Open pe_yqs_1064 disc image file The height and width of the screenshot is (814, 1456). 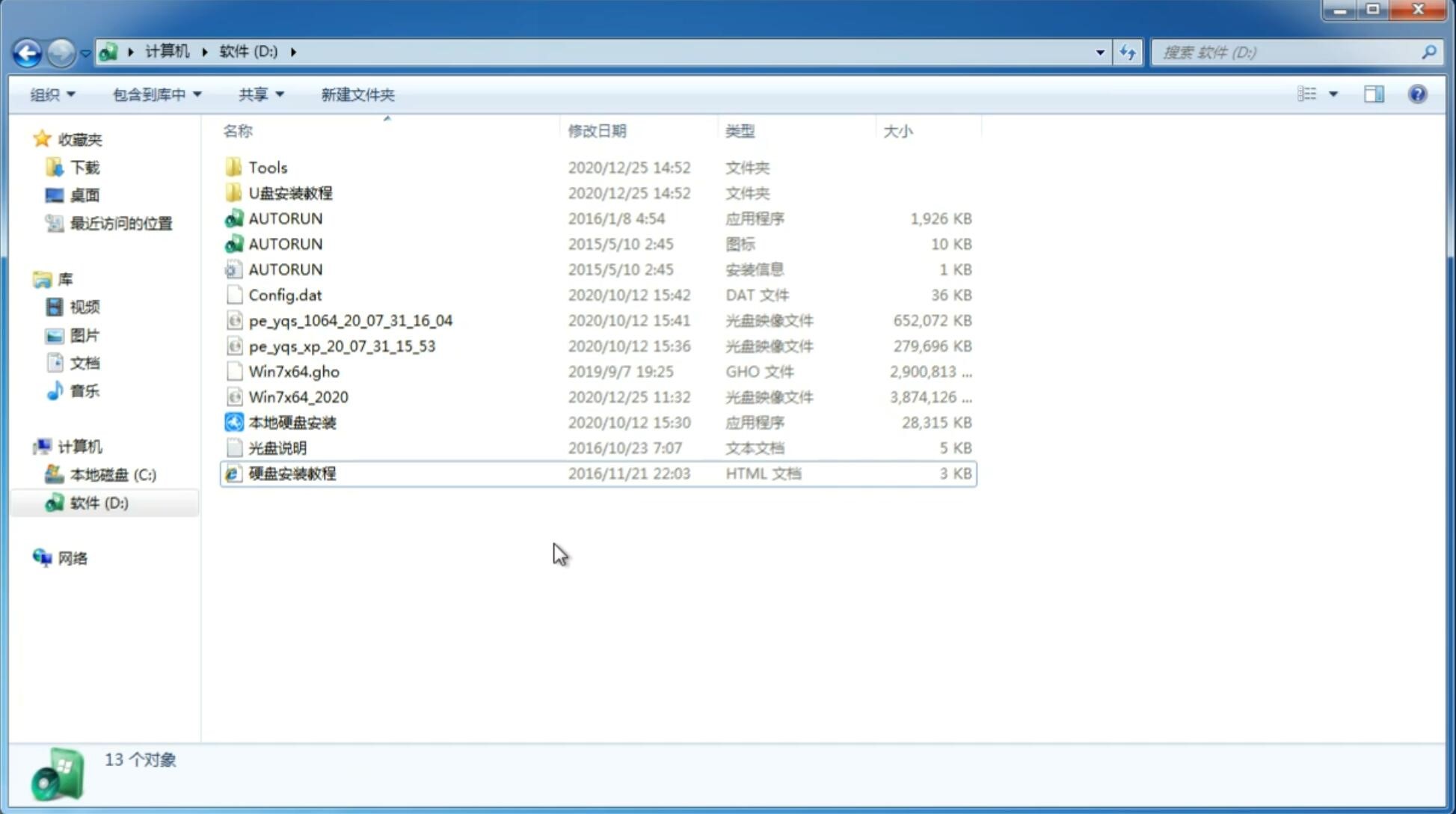click(350, 320)
